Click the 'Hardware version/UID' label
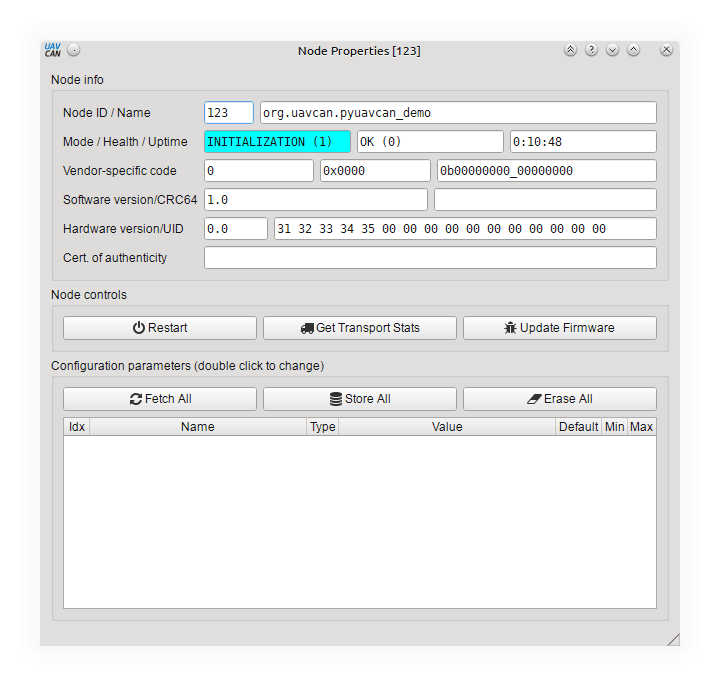This screenshot has width=720, height=686. click(123, 228)
